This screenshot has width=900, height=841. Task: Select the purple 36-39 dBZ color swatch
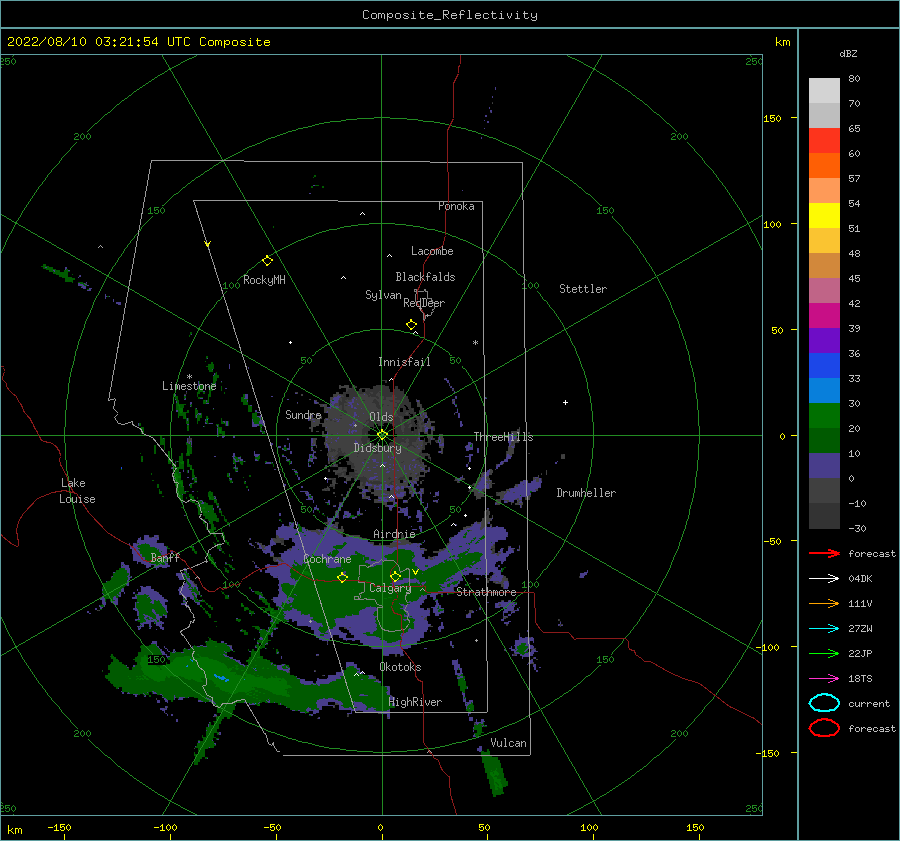click(x=824, y=340)
